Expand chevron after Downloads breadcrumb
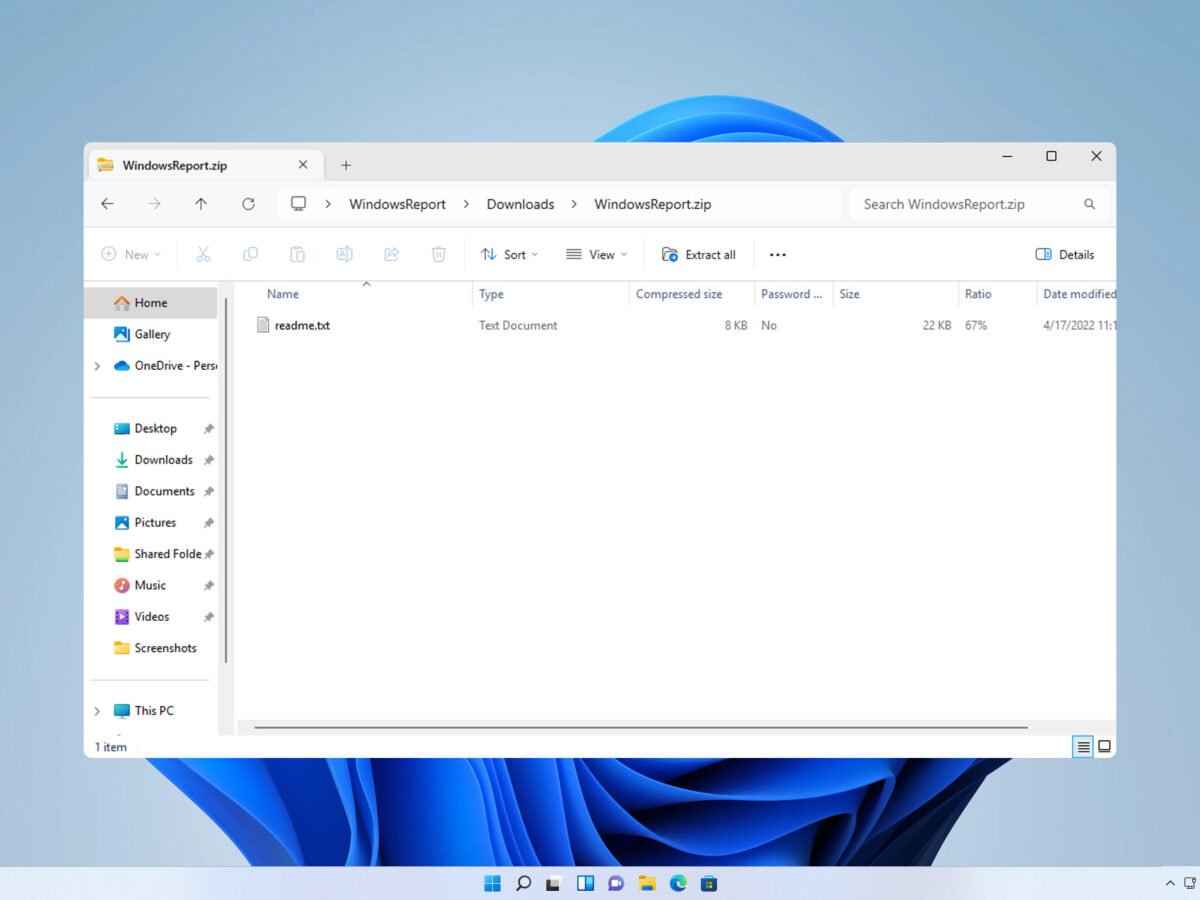 point(574,204)
